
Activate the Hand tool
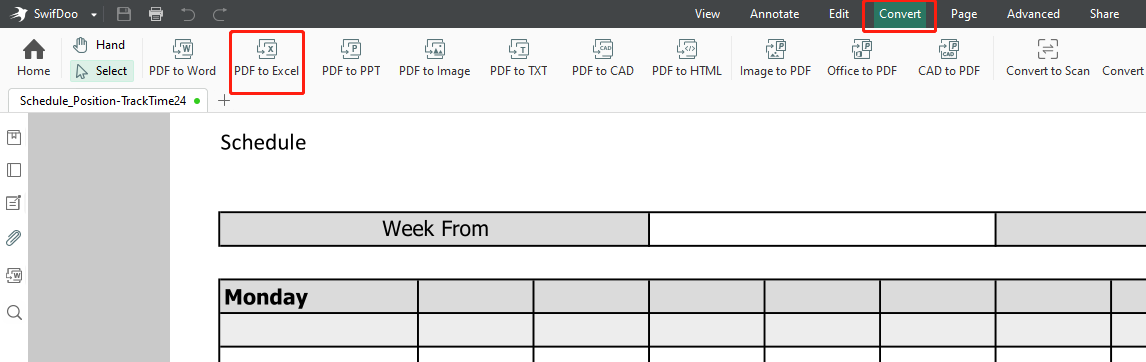coord(99,45)
